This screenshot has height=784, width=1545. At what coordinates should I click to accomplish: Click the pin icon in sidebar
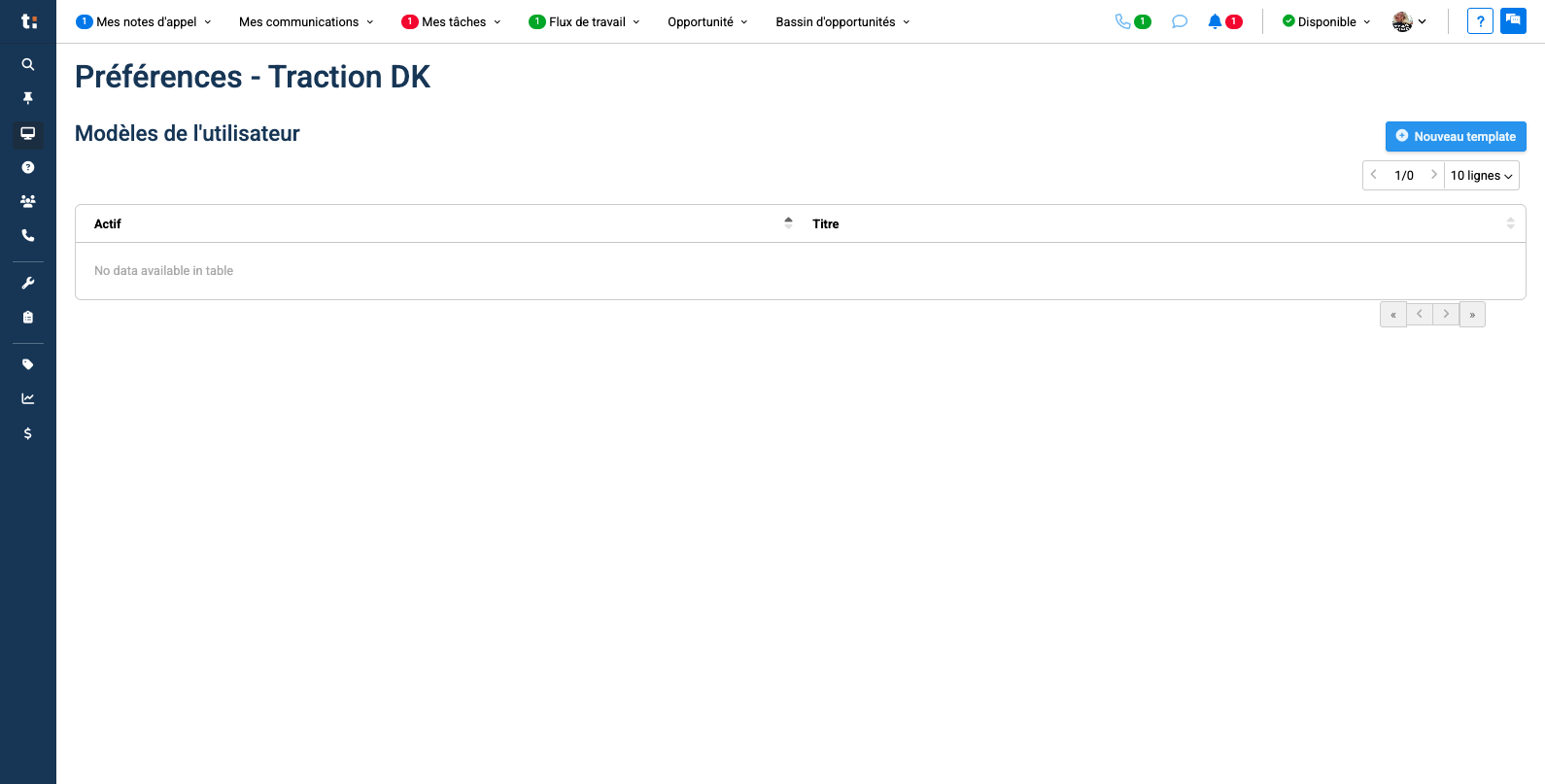click(28, 98)
